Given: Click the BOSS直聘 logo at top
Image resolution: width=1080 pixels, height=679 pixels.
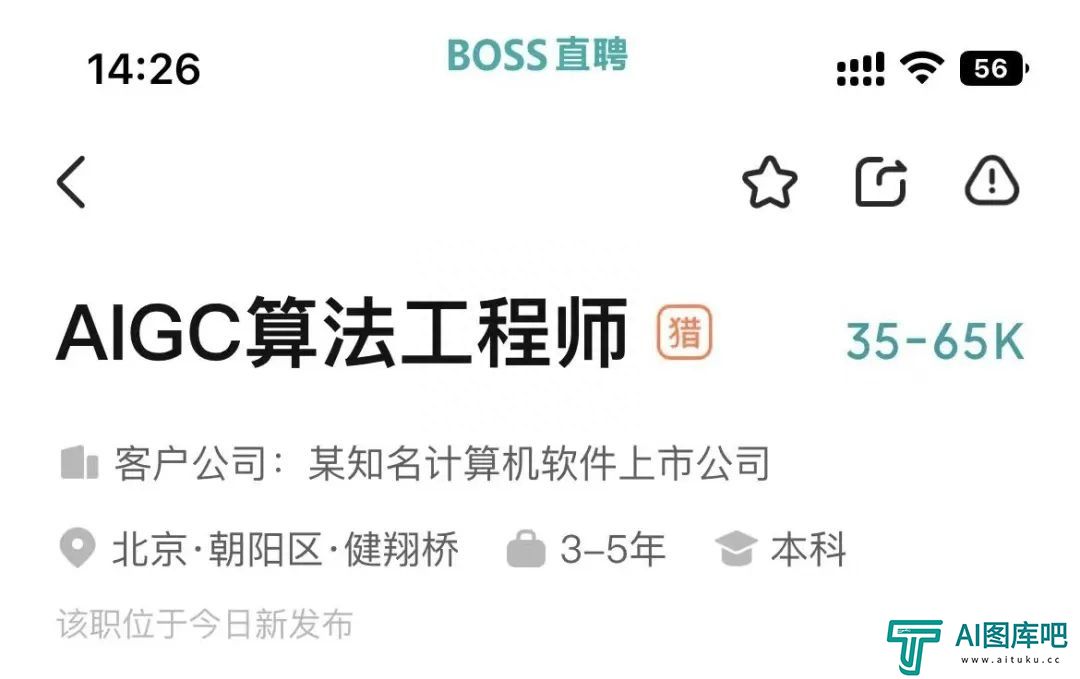Looking at the screenshot, I should coord(537,54).
